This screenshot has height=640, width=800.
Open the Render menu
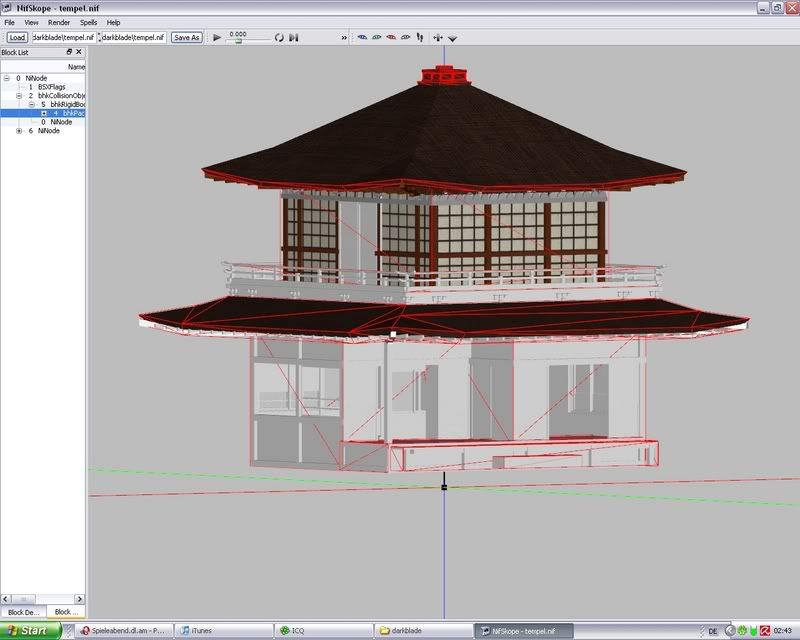59,22
